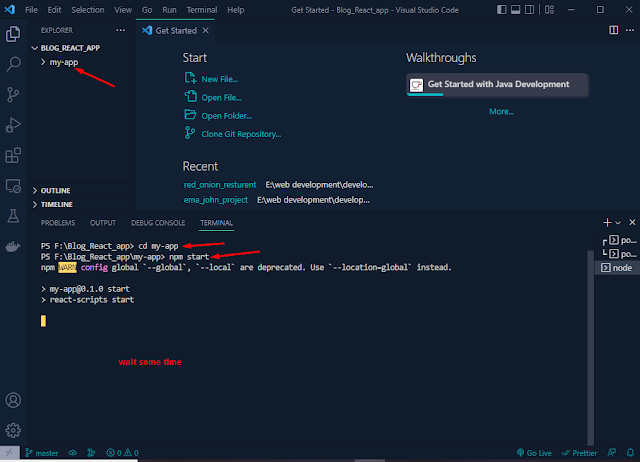Select the node terminal instance
640x462 pixels.
[617, 268]
